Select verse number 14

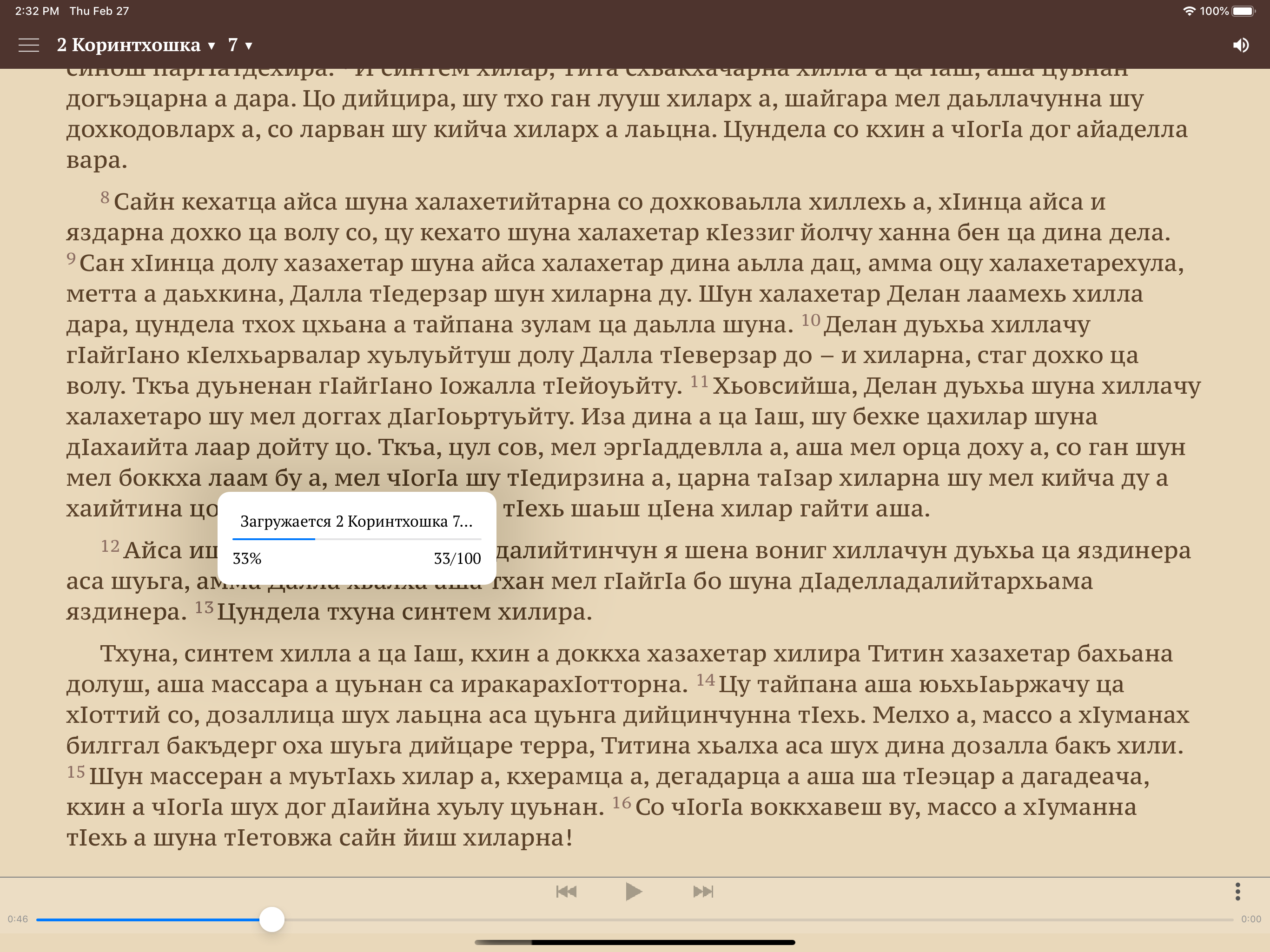tap(706, 680)
